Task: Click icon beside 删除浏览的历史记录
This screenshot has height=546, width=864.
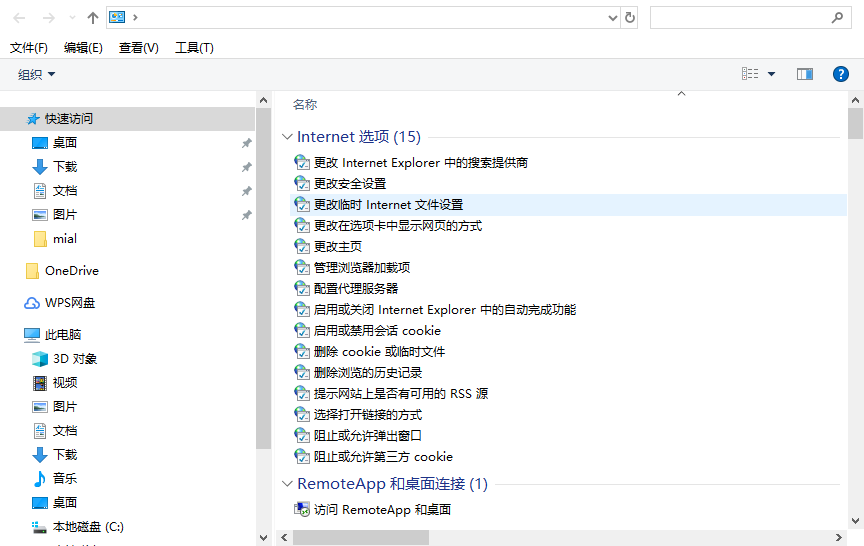Action: click(x=302, y=372)
